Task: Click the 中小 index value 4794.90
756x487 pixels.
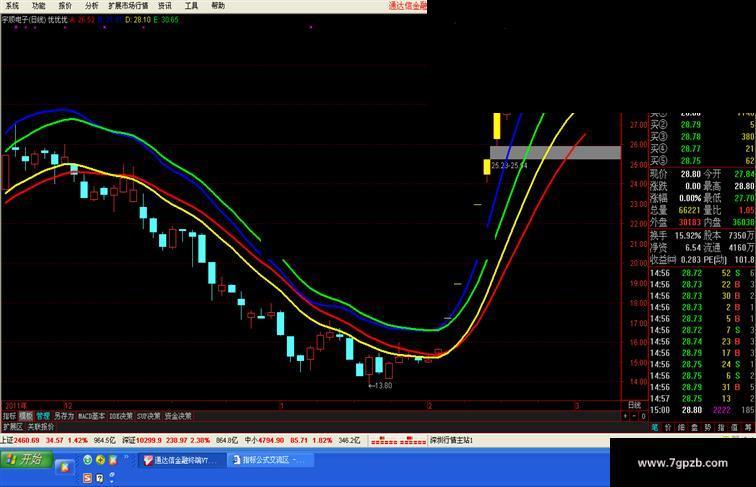Action: (271, 440)
